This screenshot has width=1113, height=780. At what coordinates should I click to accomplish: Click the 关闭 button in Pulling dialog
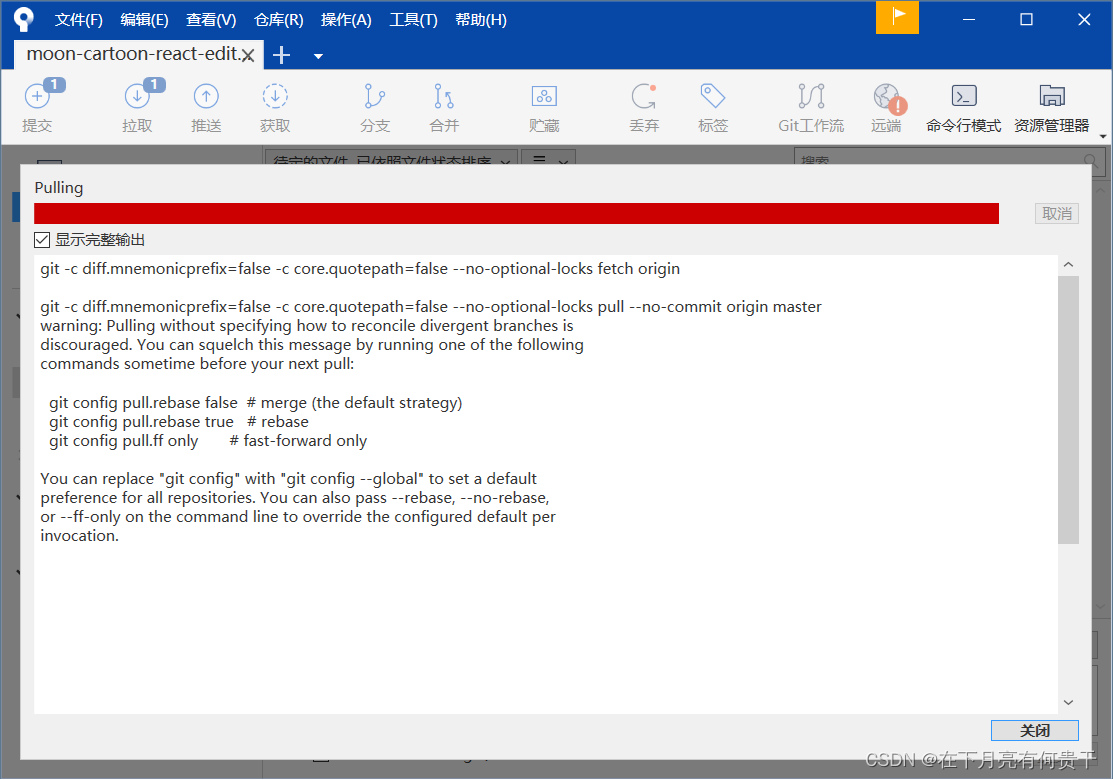1034,730
